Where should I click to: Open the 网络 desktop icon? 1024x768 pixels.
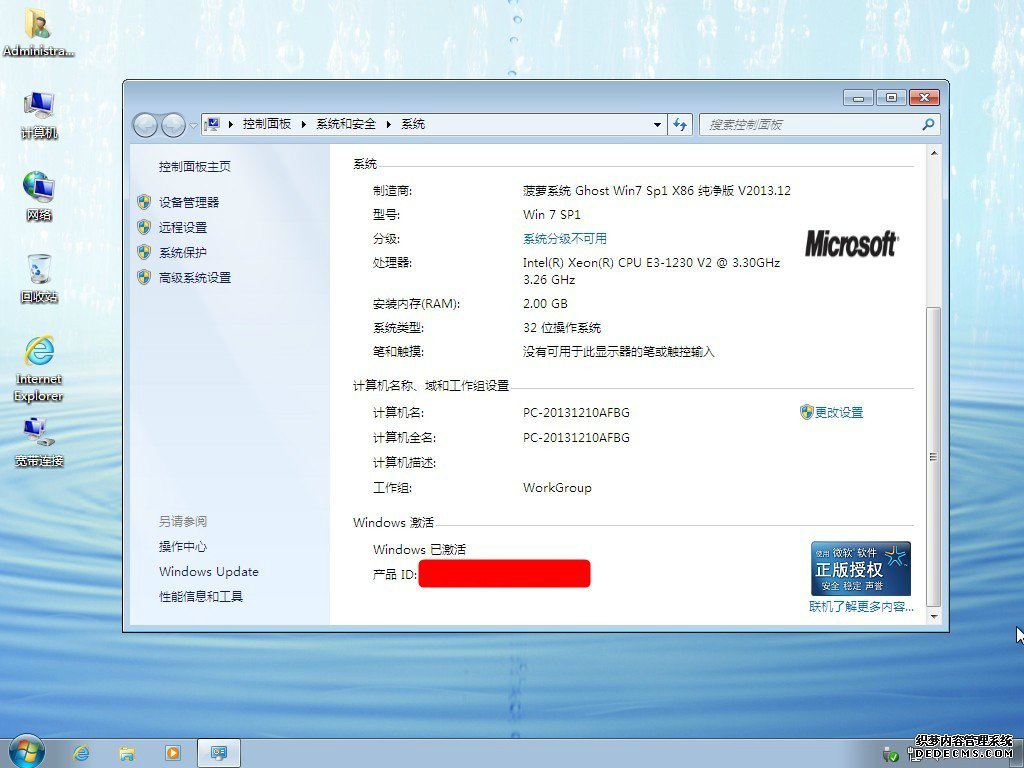point(39,196)
